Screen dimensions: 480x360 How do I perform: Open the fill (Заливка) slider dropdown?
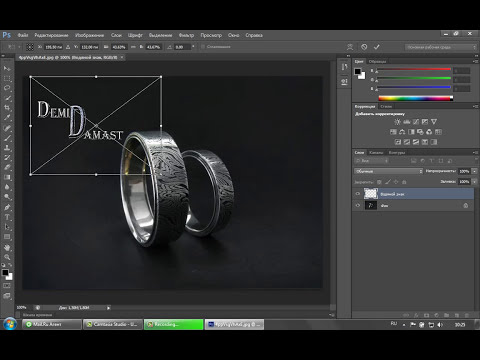point(475,182)
